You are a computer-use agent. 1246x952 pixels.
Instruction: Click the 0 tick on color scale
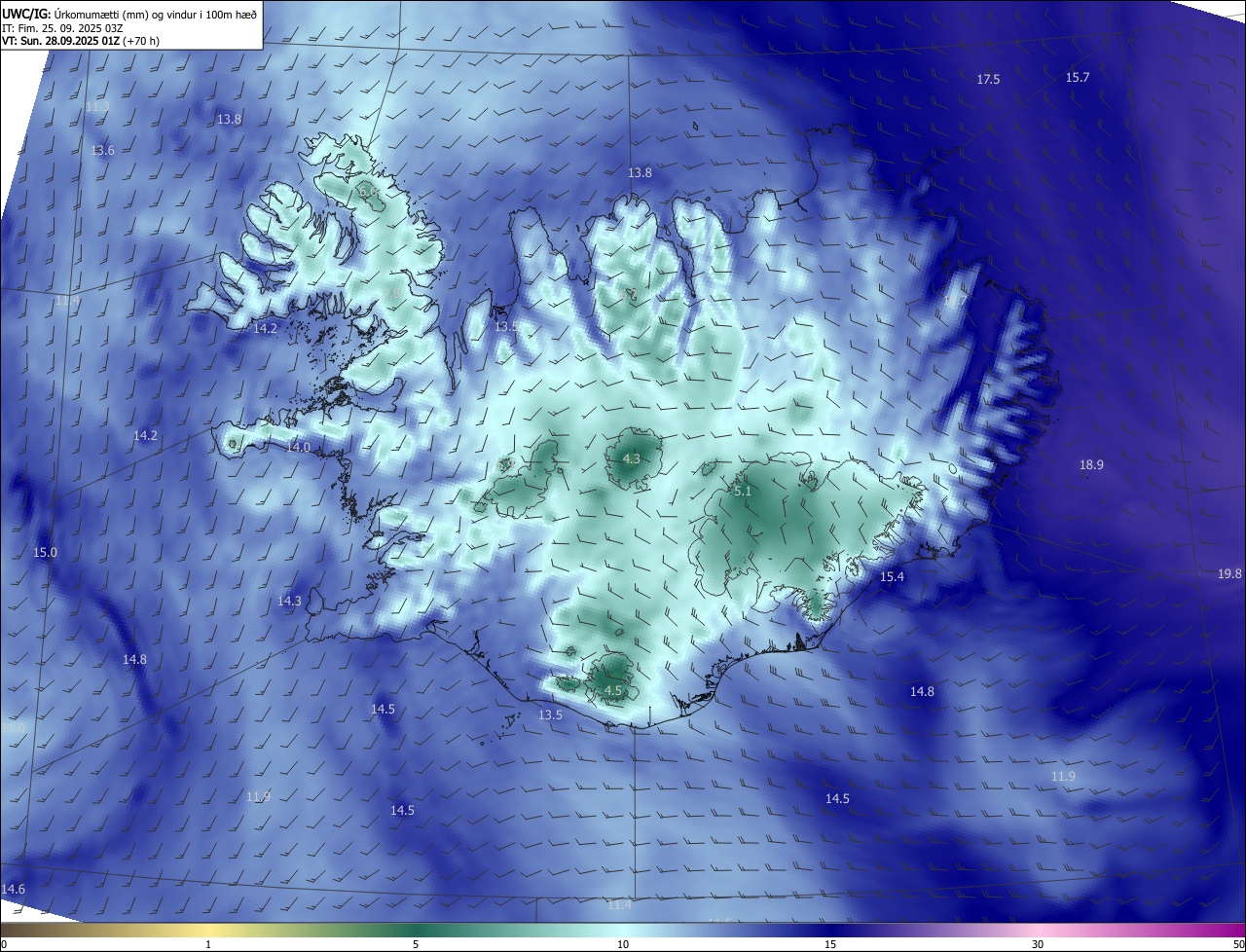4,944
